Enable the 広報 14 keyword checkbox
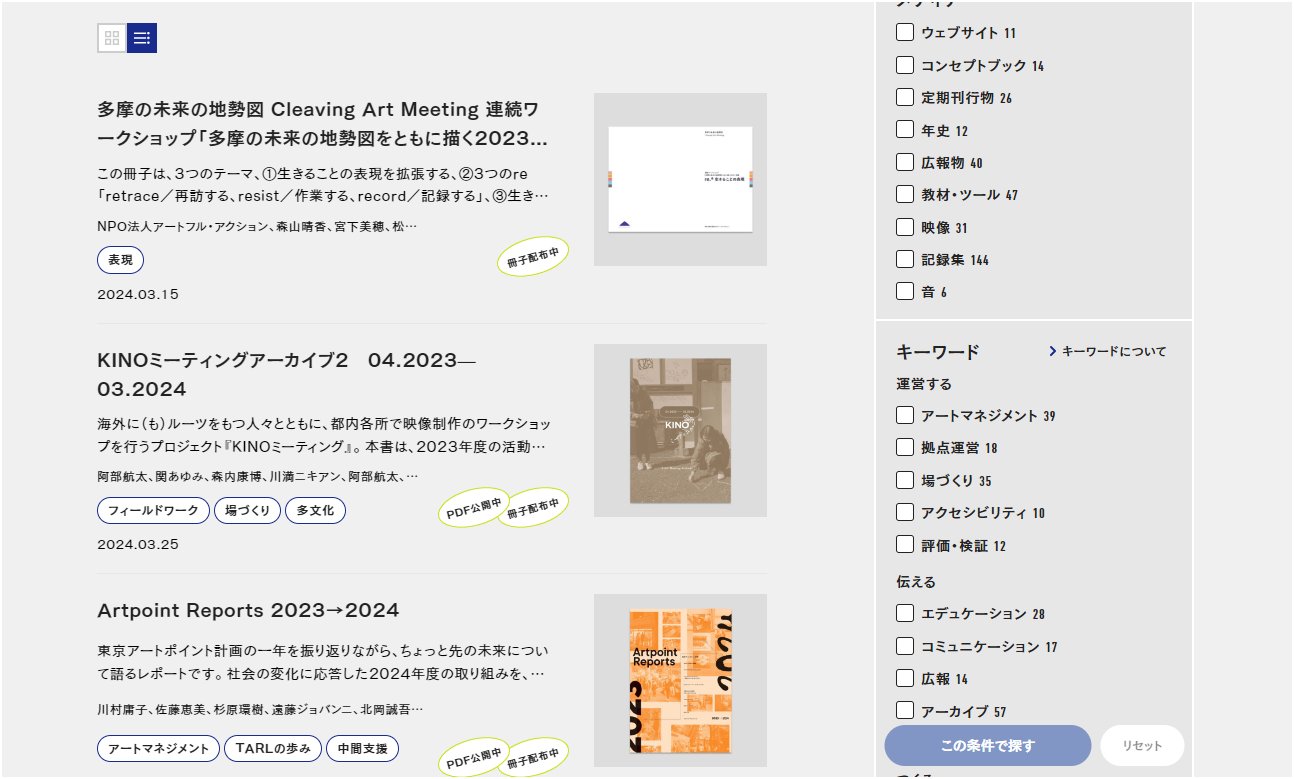Image resolution: width=1294 pixels, height=779 pixels. click(905, 678)
